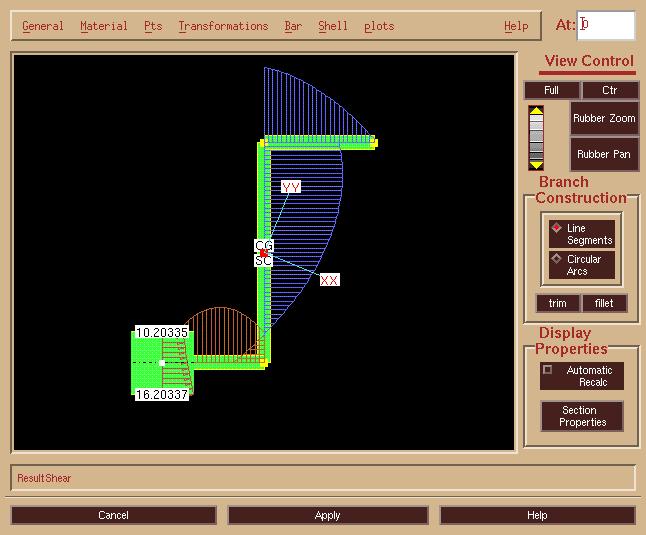Expand the Material menu

pos(104,26)
